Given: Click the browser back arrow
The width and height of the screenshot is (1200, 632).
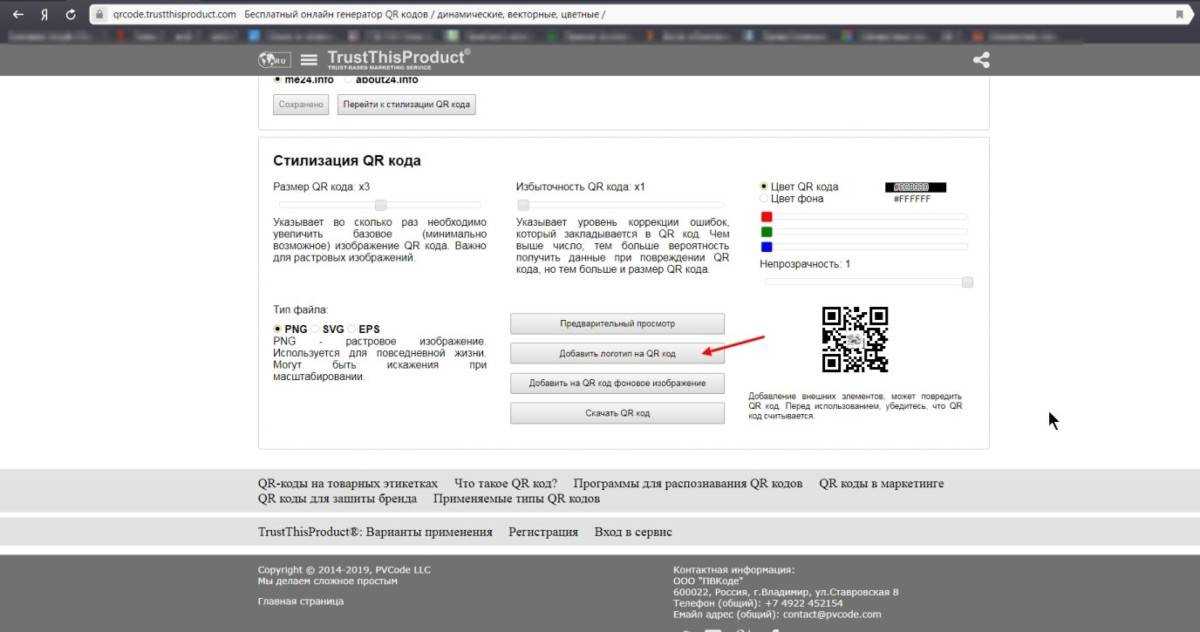Looking at the screenshot, I should click(x=18, y=15).
